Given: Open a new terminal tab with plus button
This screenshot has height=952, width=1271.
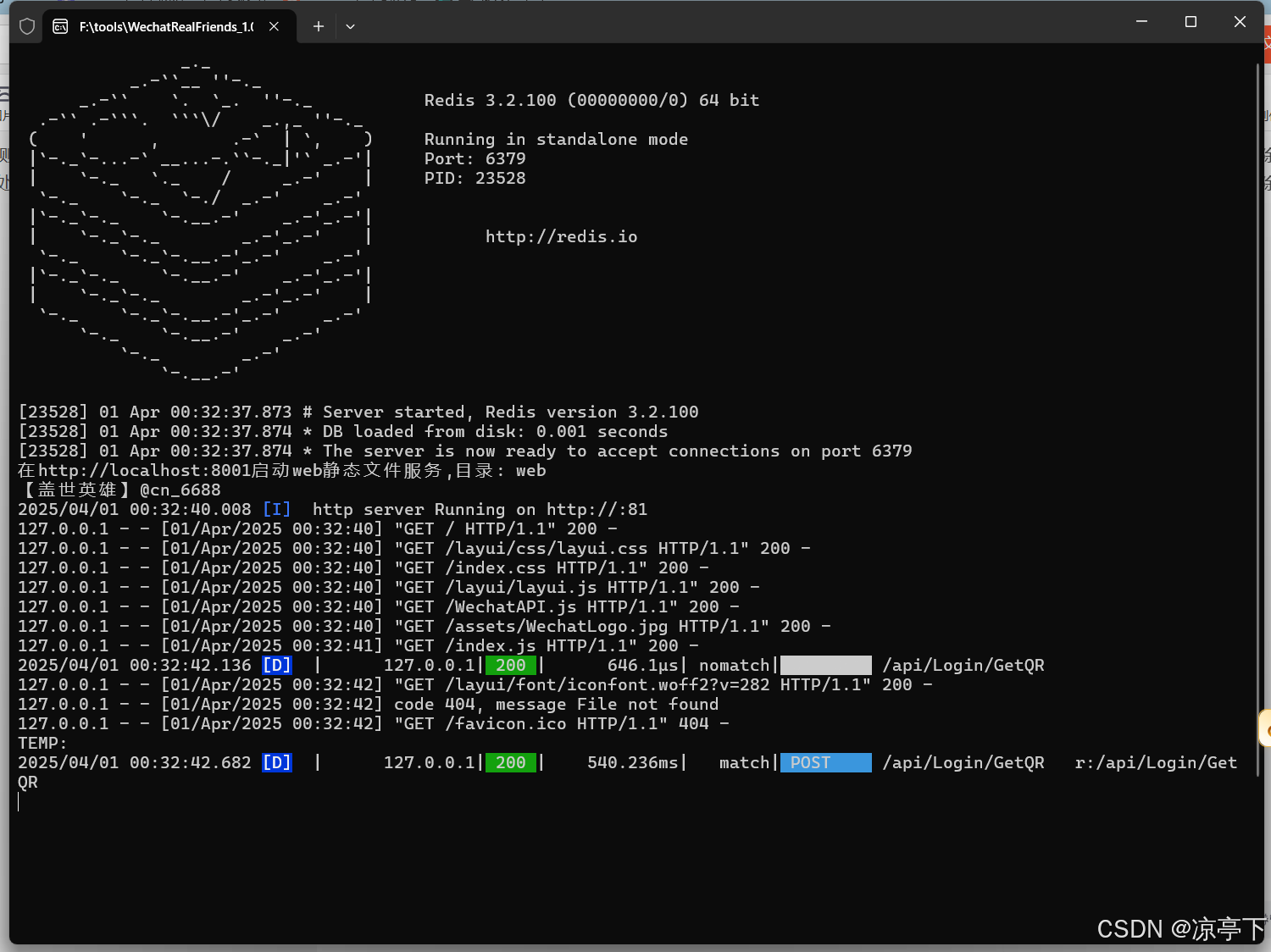Looking at the screenshot, I should pos(319,26).
